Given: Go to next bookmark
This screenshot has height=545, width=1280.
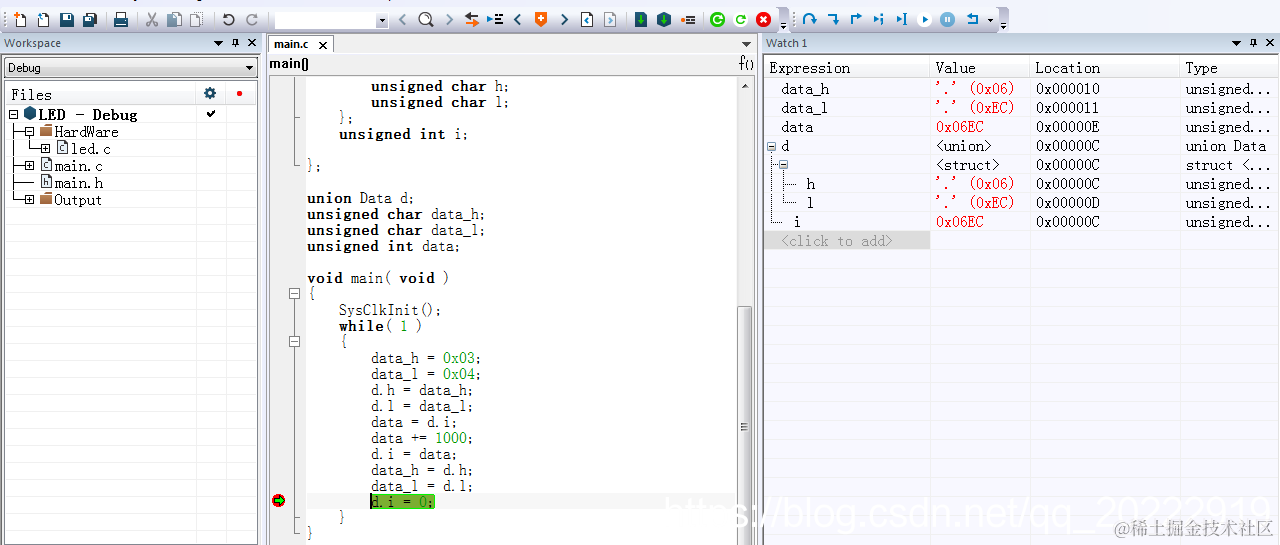Looking at the screenshot, I should pyautogui.click(x=564, y=20).
